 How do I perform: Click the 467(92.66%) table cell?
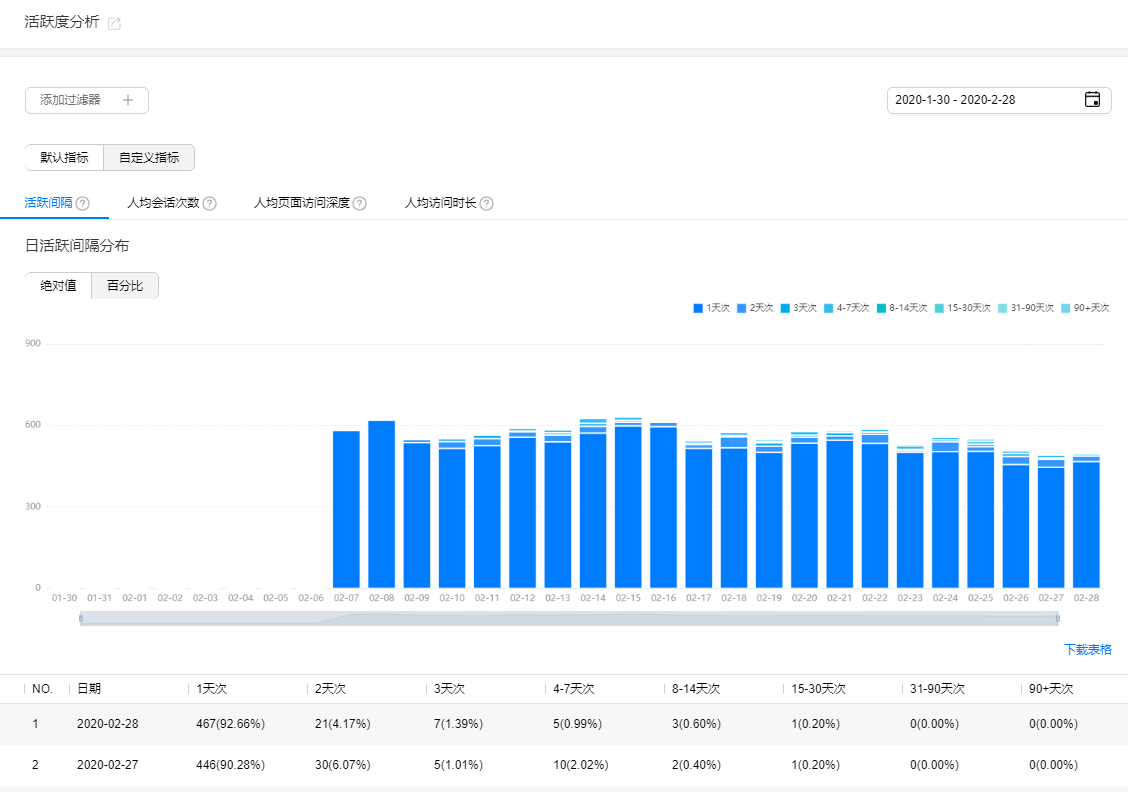pyautogui.click(x=230, y=724)
